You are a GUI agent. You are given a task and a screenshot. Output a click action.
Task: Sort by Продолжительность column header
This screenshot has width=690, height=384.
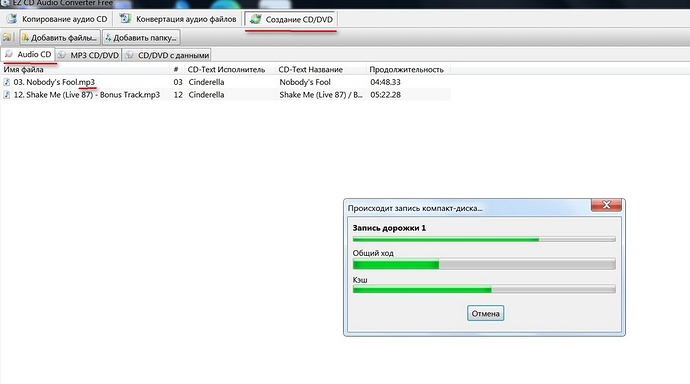click(407, 69)
